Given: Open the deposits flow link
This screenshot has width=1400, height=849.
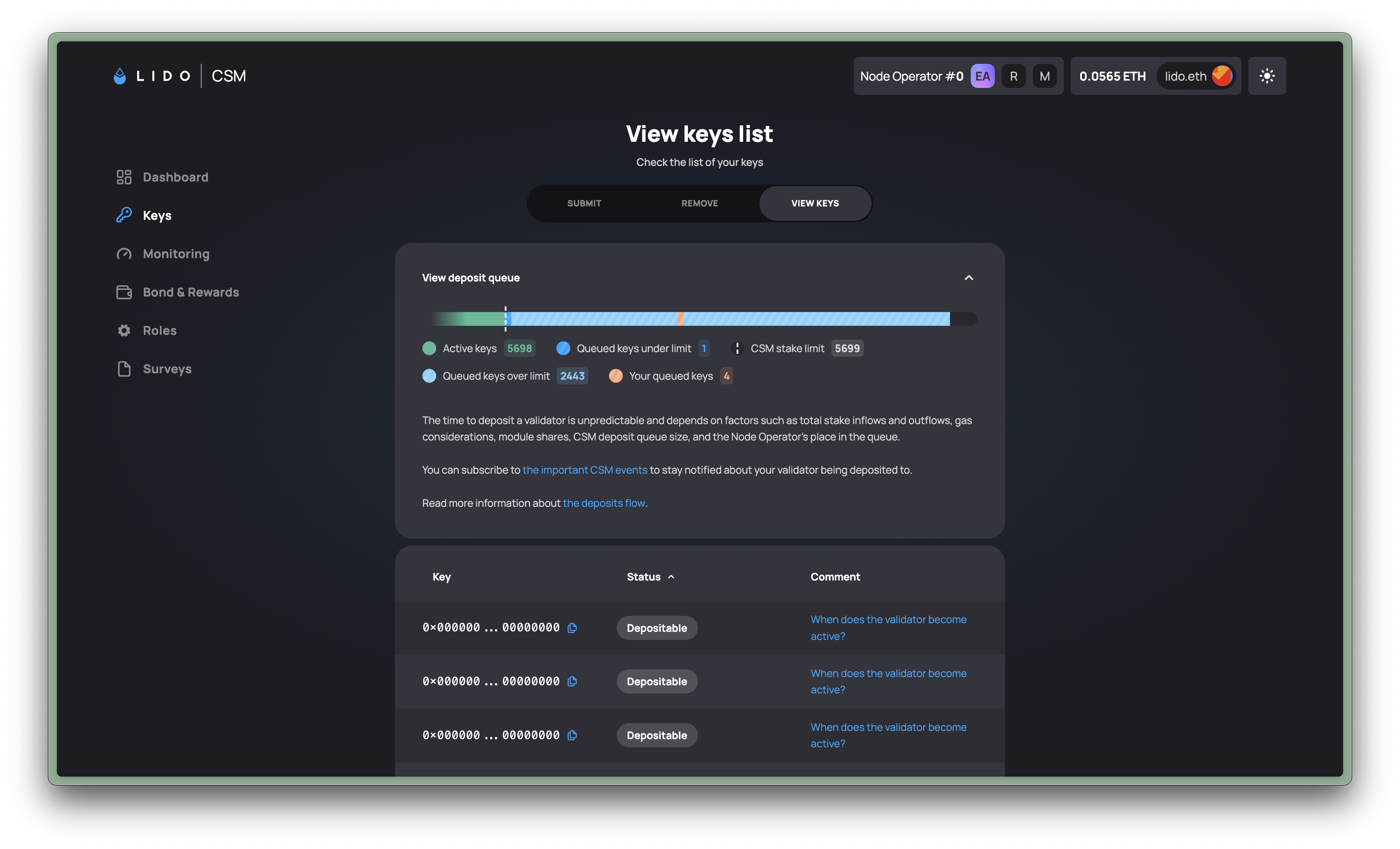Looking at the screenshot, I should (604, 503).
